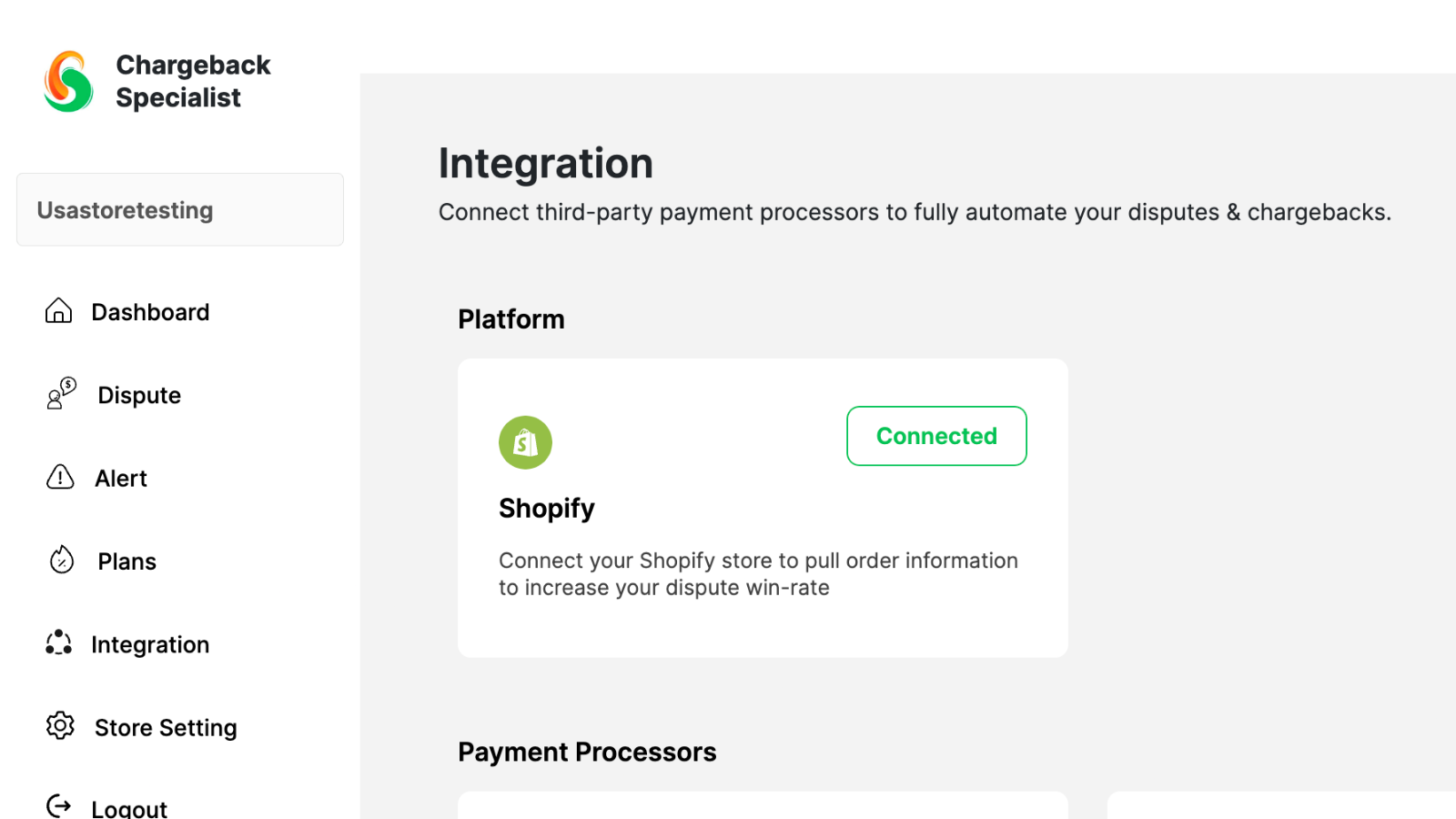Click the Chargeback Specialist logo icon
Image resolution: width=1456 pixels, height=819 pixels.
[68, 81]
